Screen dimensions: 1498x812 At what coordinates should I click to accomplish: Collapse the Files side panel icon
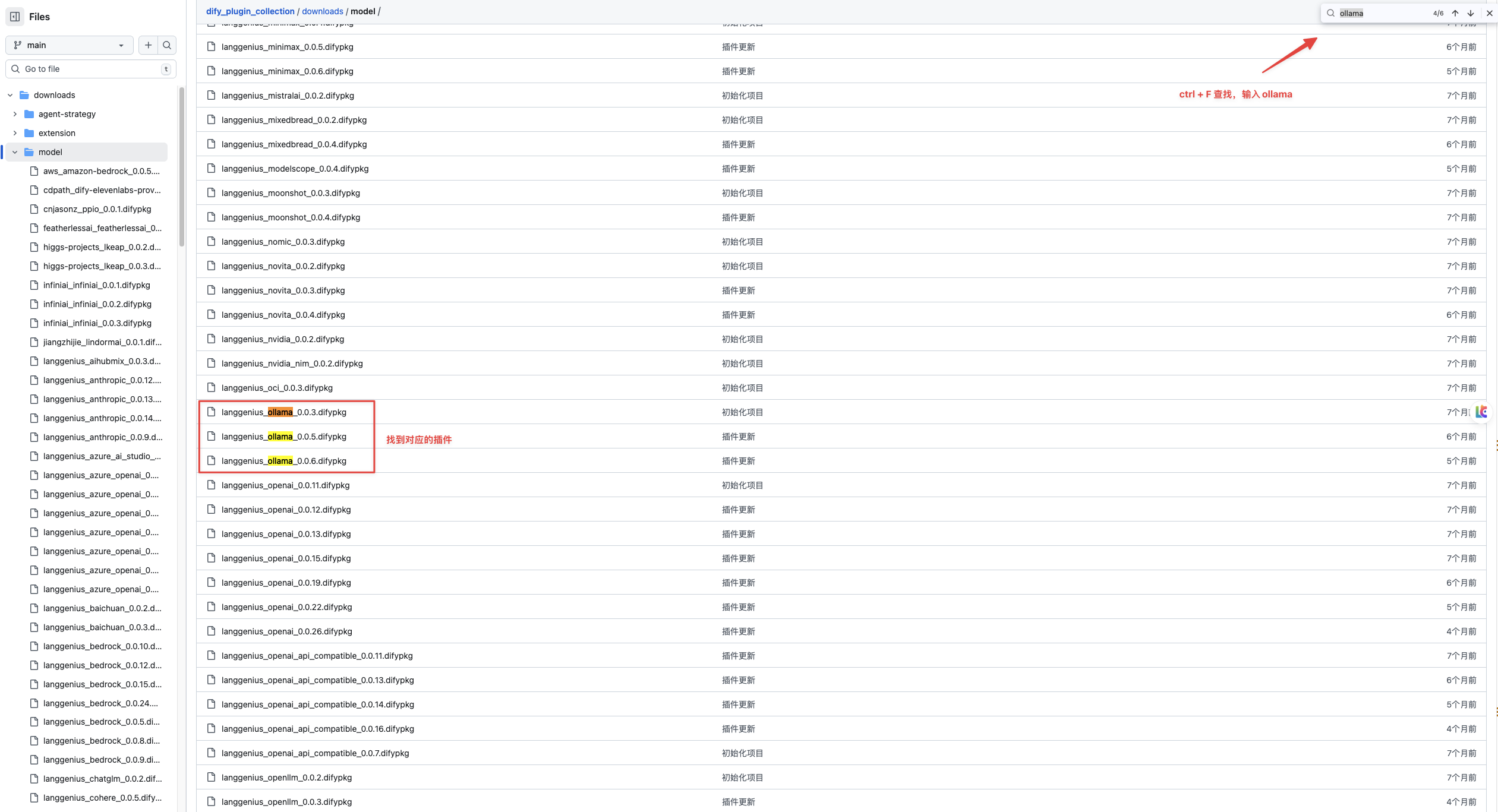15,17
